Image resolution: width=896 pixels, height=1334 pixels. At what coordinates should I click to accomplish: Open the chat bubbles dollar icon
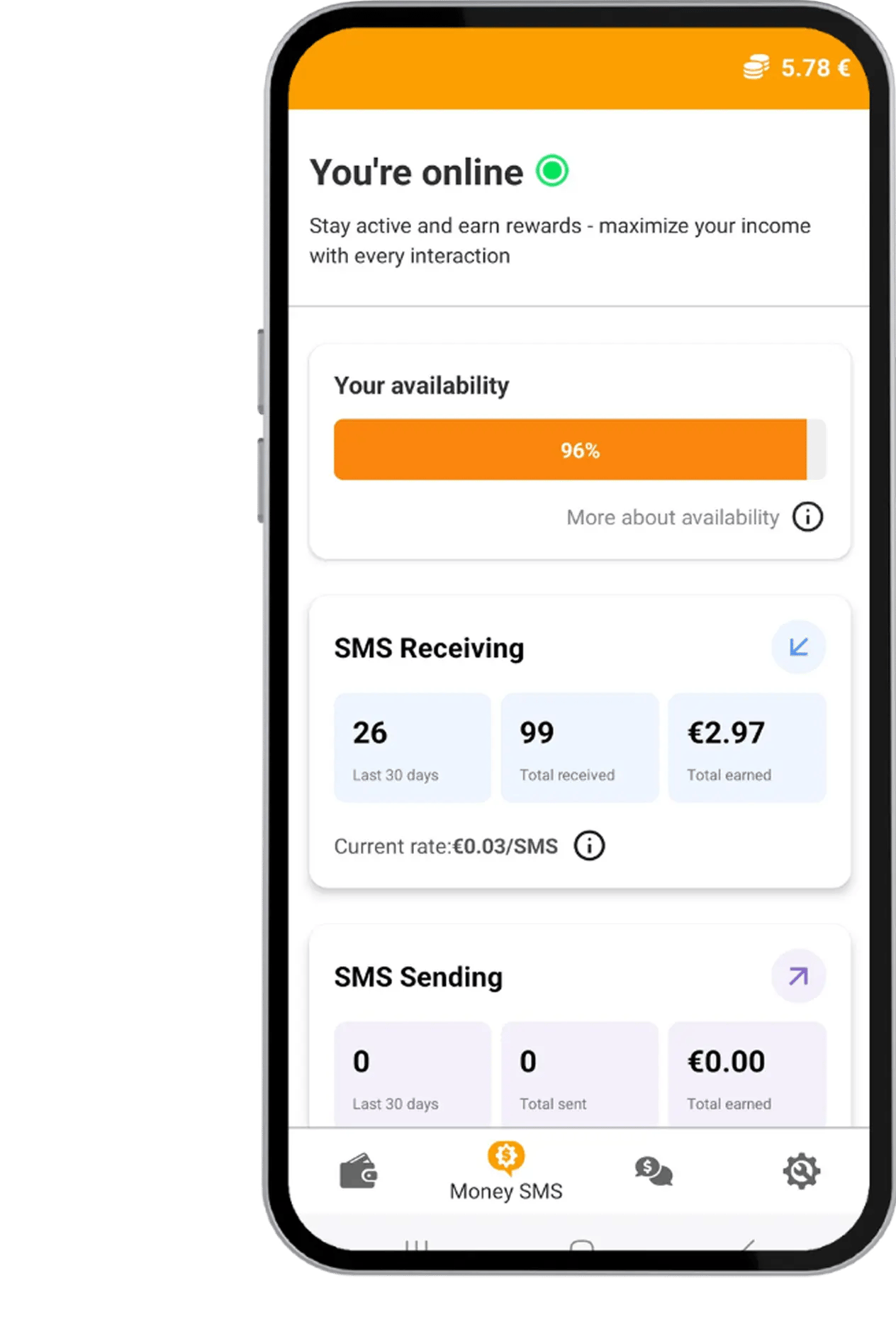point(654,1171)
